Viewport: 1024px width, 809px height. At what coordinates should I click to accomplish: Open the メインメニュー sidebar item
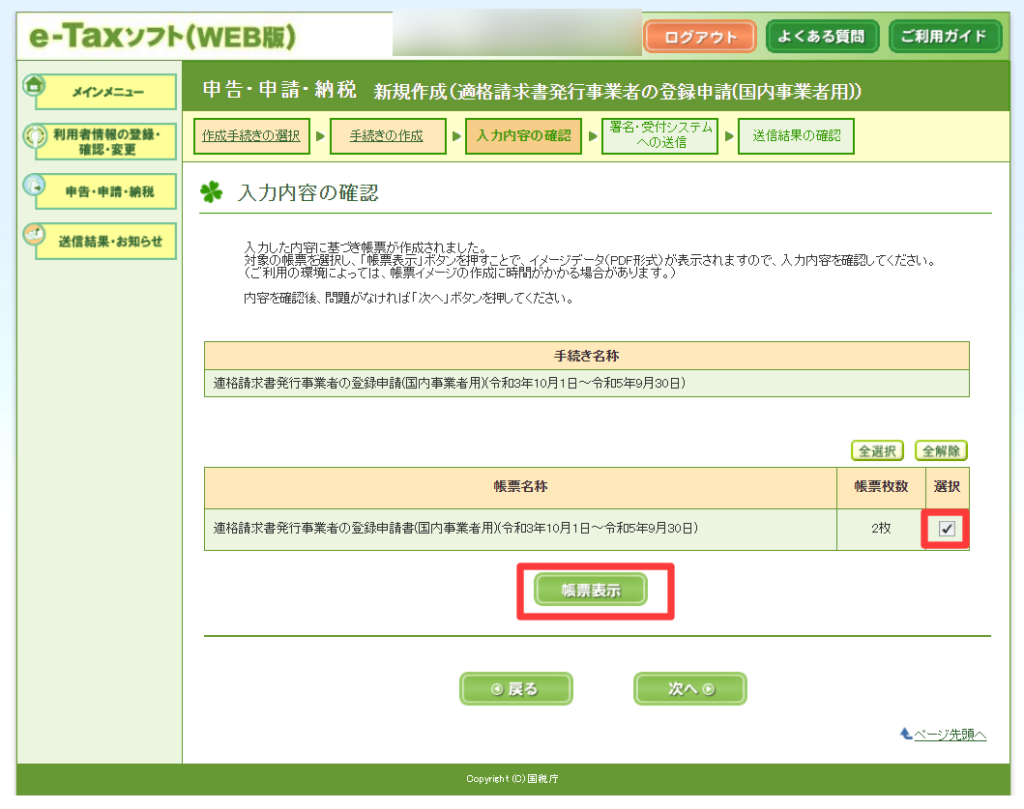coord(107,92)
